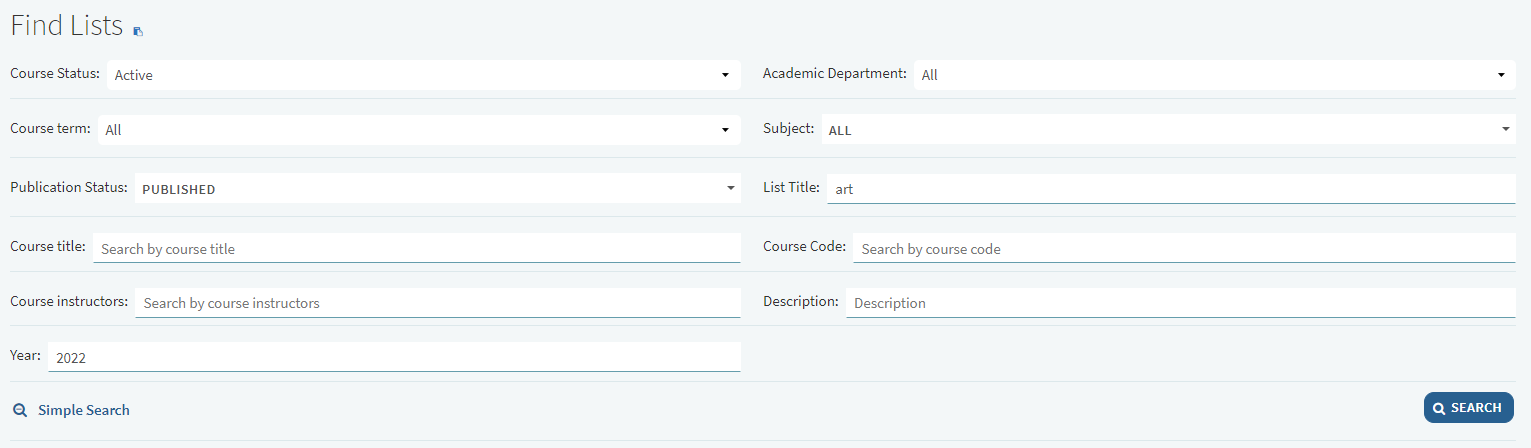This screenshot has width=1531, height=448.
Task: Click the Year field showing 2022
Action: click(x=394, y=357)
